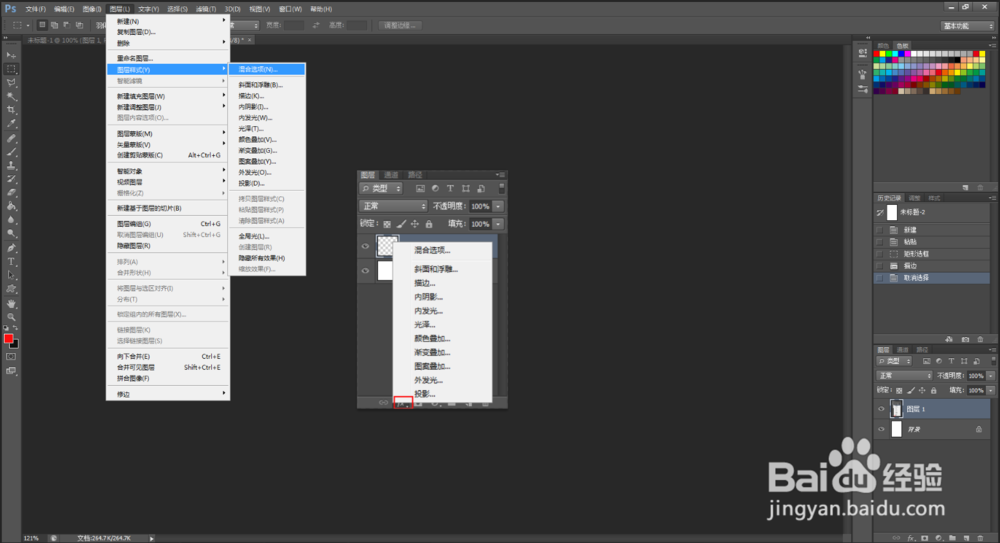Image resolution: width=1000 pixels, height=543 pixels.
Task: Select the Eyedropper tool
Action: [11, 124]
